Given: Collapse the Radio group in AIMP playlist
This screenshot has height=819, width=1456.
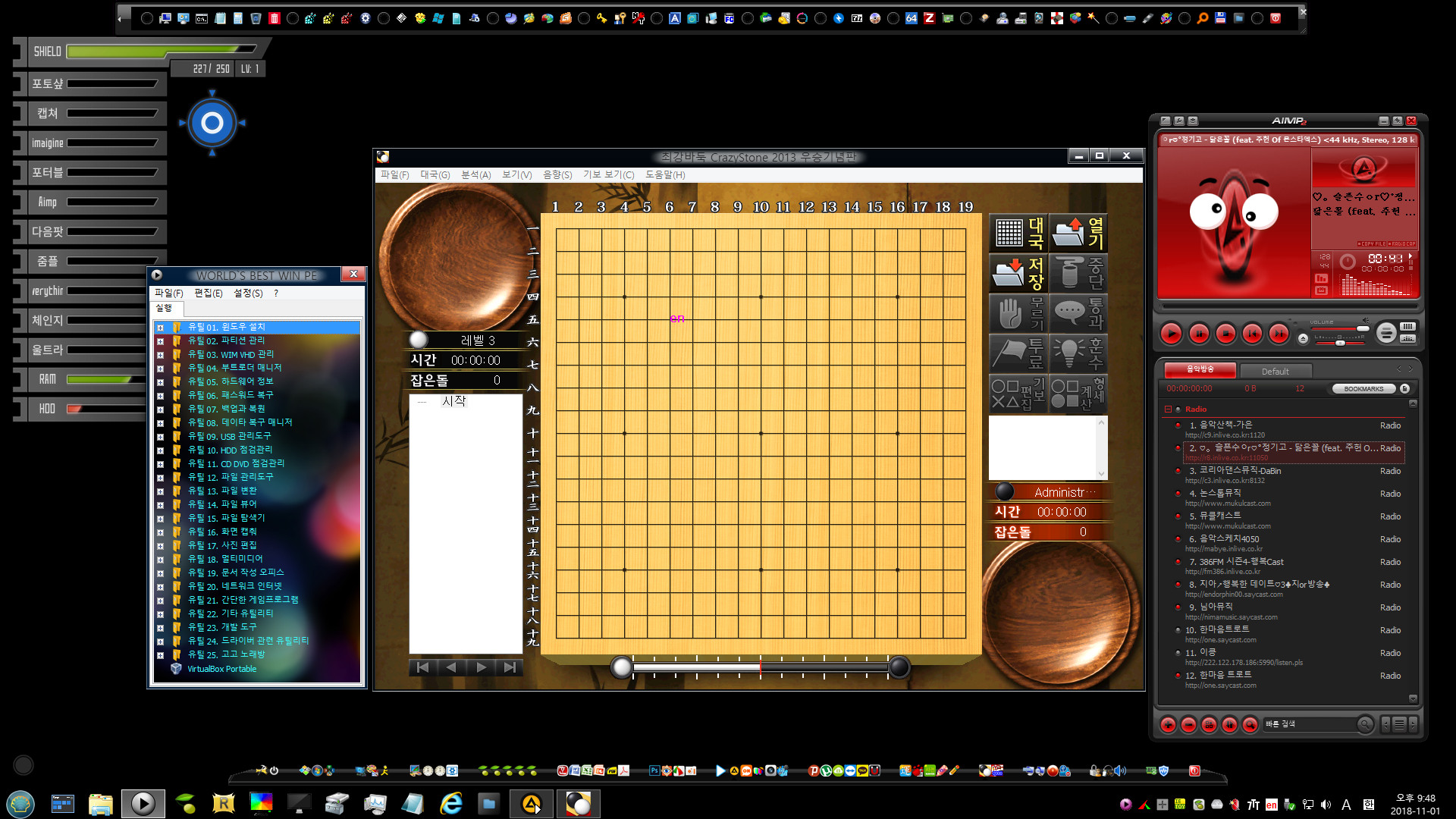Looking at the screenshot, I should point(1168,409).
